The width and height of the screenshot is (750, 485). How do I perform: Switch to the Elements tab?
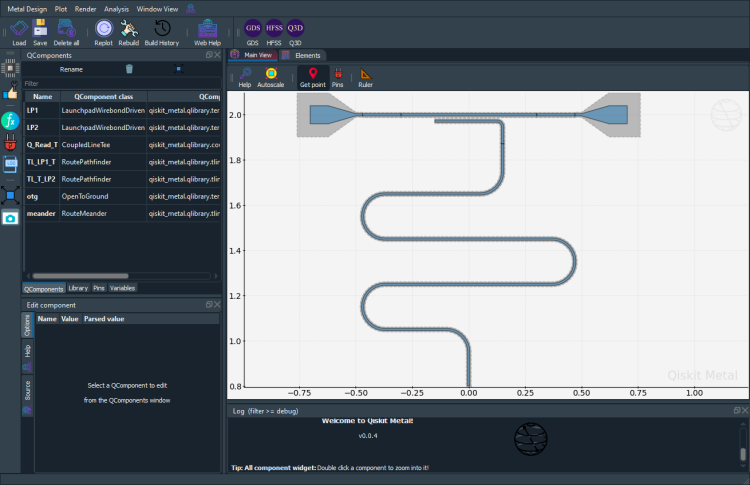pos(302,55)
